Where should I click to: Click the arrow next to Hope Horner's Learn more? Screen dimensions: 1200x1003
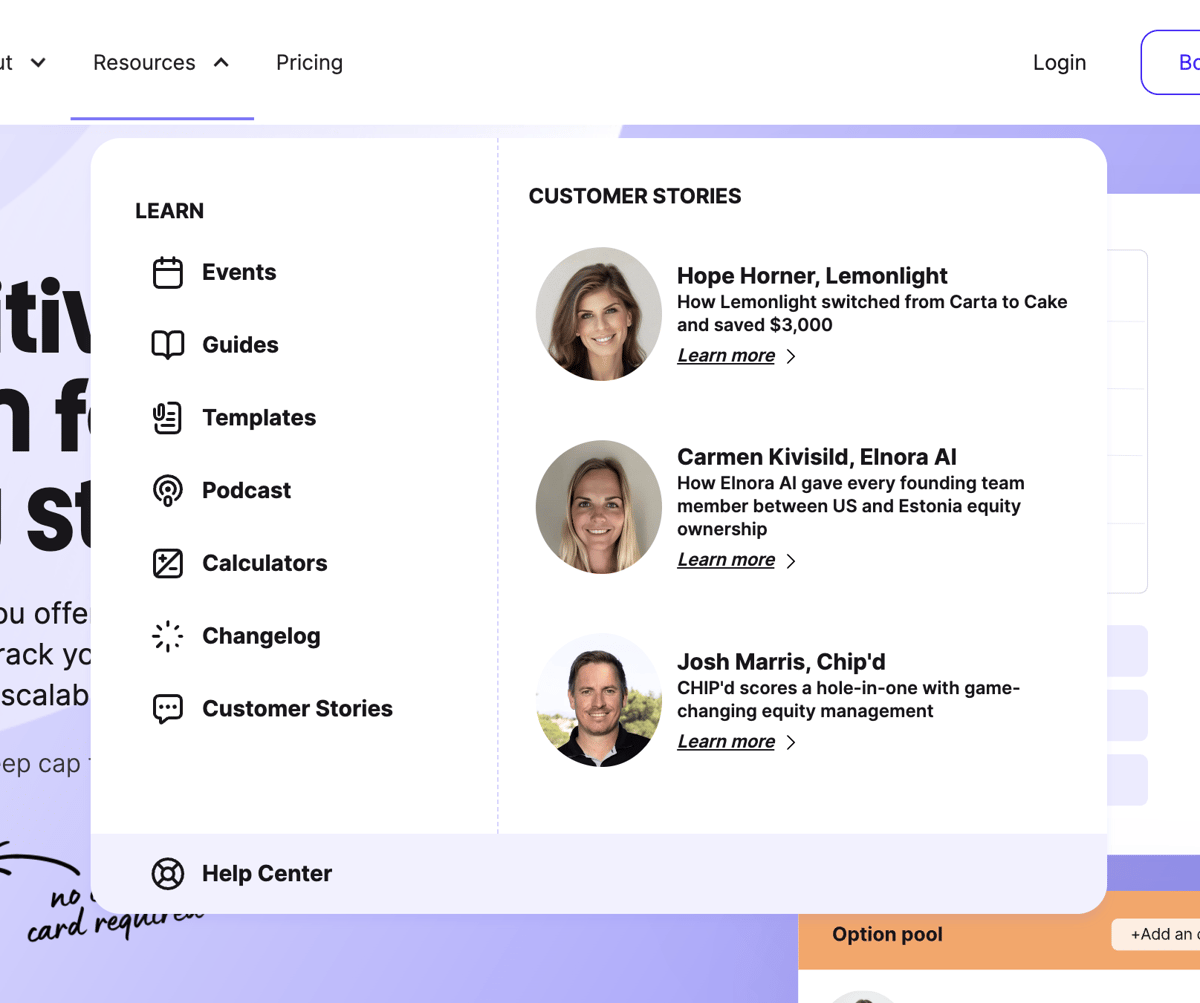tap(790, 355)
